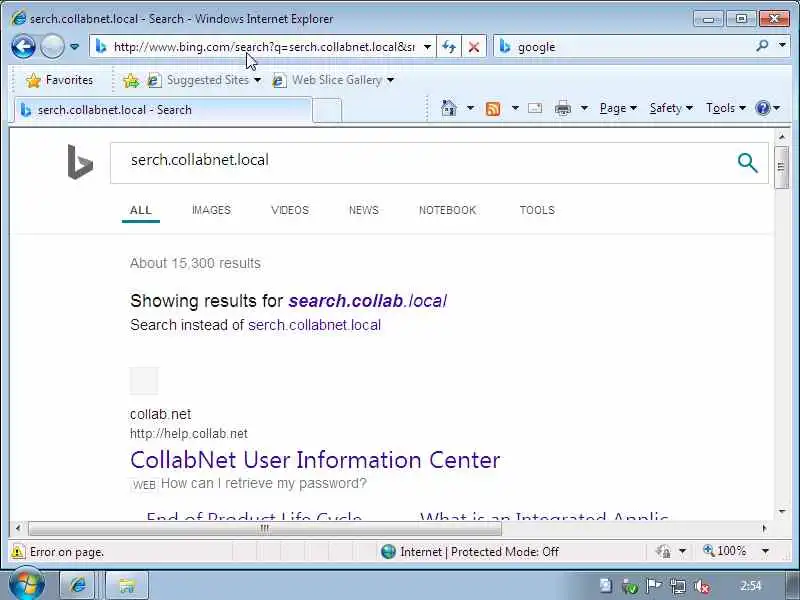800x600 pixels.
Task: Click the Action Center flag tray icon
Action: pyautogui.click(x=654, y=586)
